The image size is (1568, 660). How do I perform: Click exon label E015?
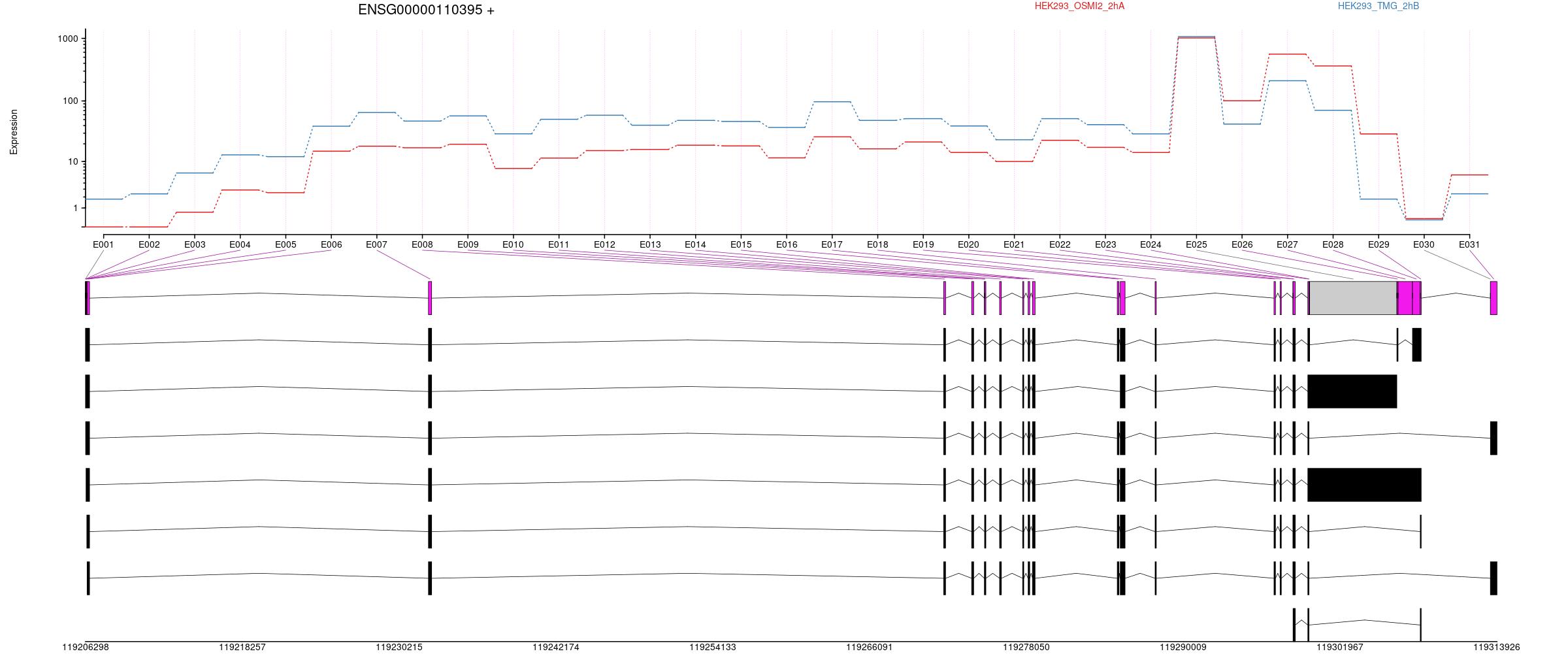(741, 245)
